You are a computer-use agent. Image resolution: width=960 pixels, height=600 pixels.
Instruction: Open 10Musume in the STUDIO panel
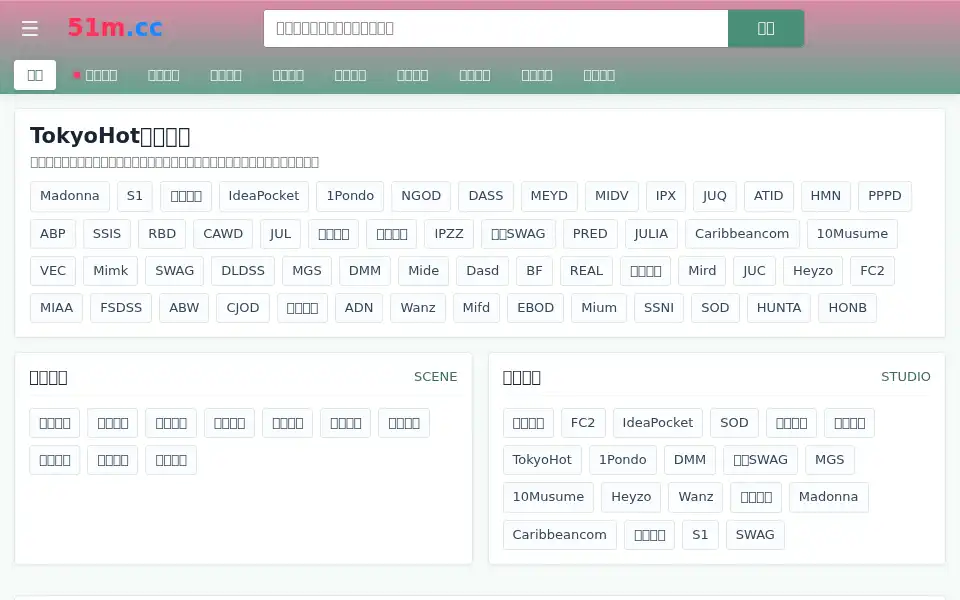pyautogui.click(x=548, y=497)
